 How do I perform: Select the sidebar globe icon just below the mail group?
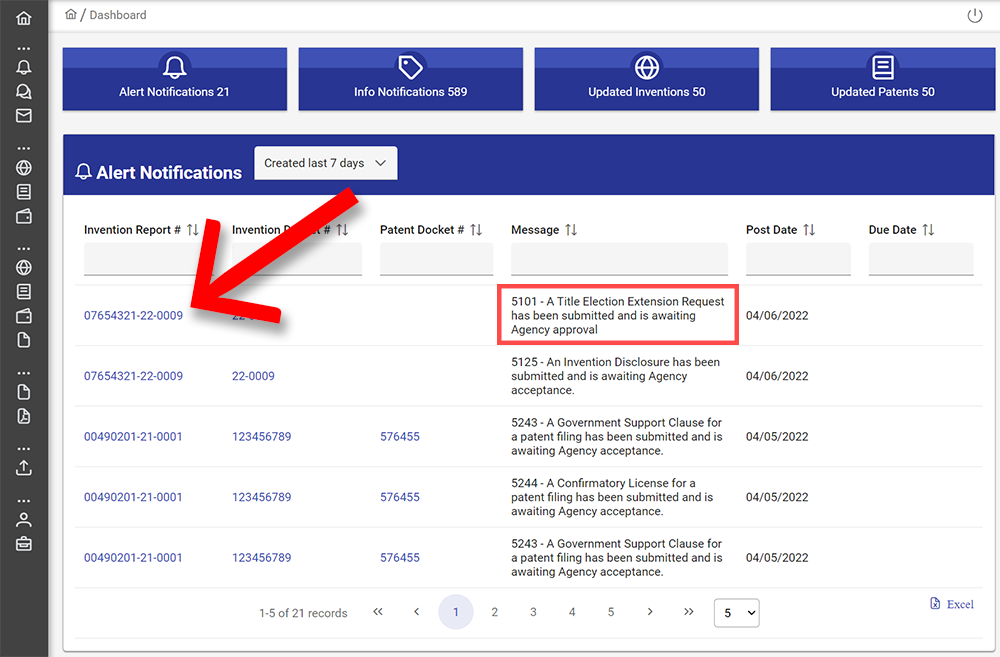point(24,168)
